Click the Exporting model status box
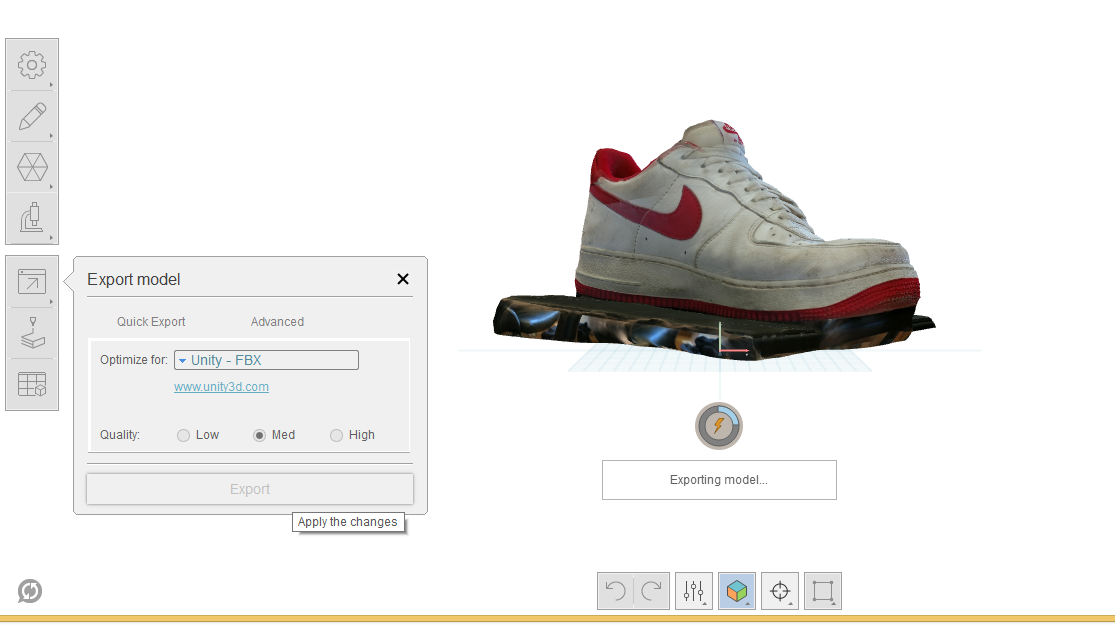1115x629 pixels. [x=719, y=480]
